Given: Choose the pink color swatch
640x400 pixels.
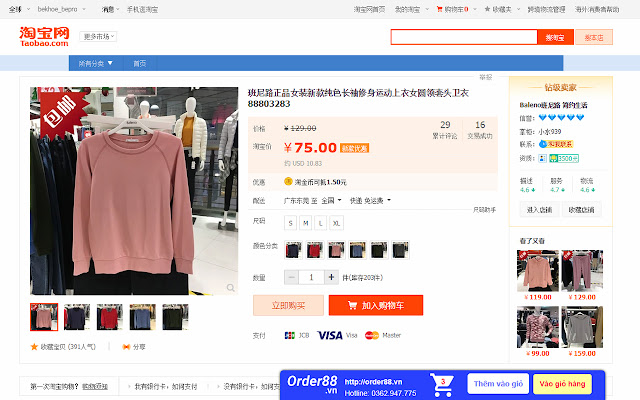Looking at the screenshot, I should point(336,250).
